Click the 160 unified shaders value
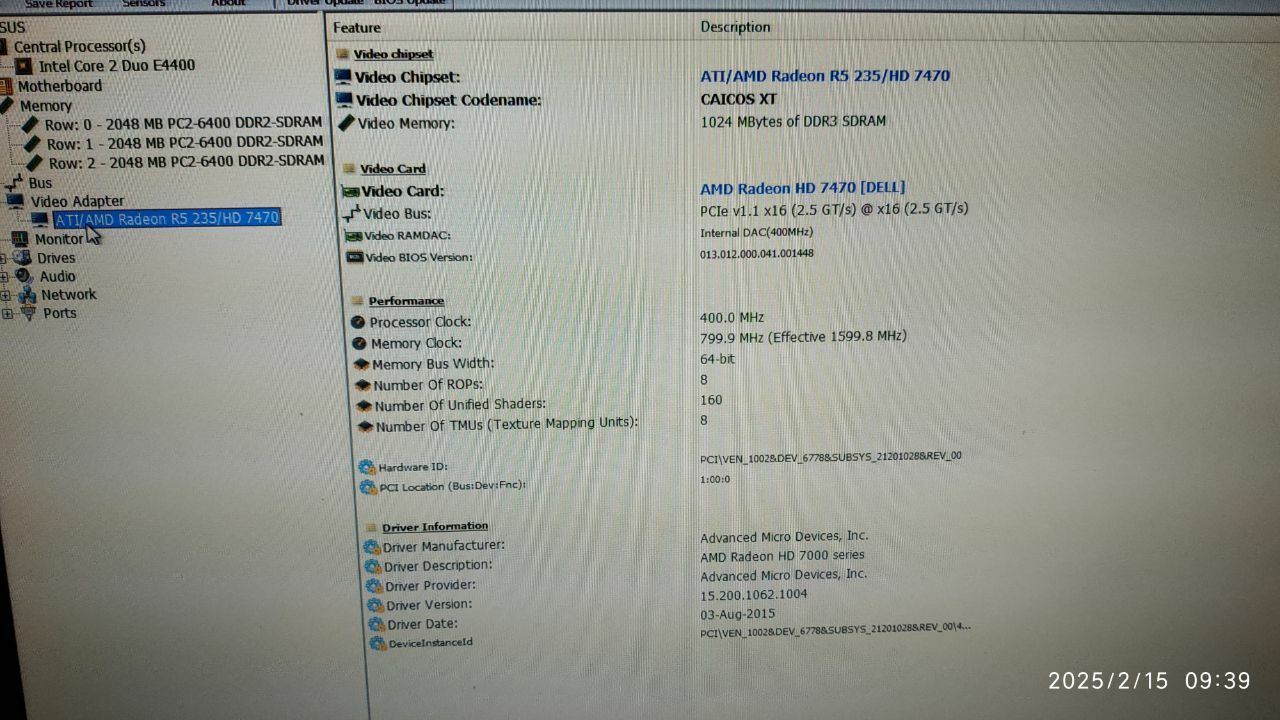1280x720 pixels. (x=711, y=400)
